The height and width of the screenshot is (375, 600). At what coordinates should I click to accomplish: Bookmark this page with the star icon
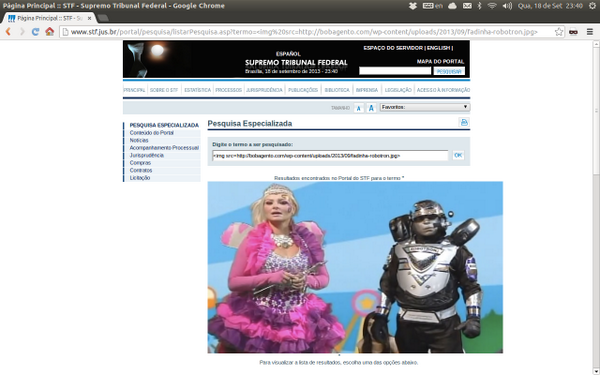click(x=559, y=32)
